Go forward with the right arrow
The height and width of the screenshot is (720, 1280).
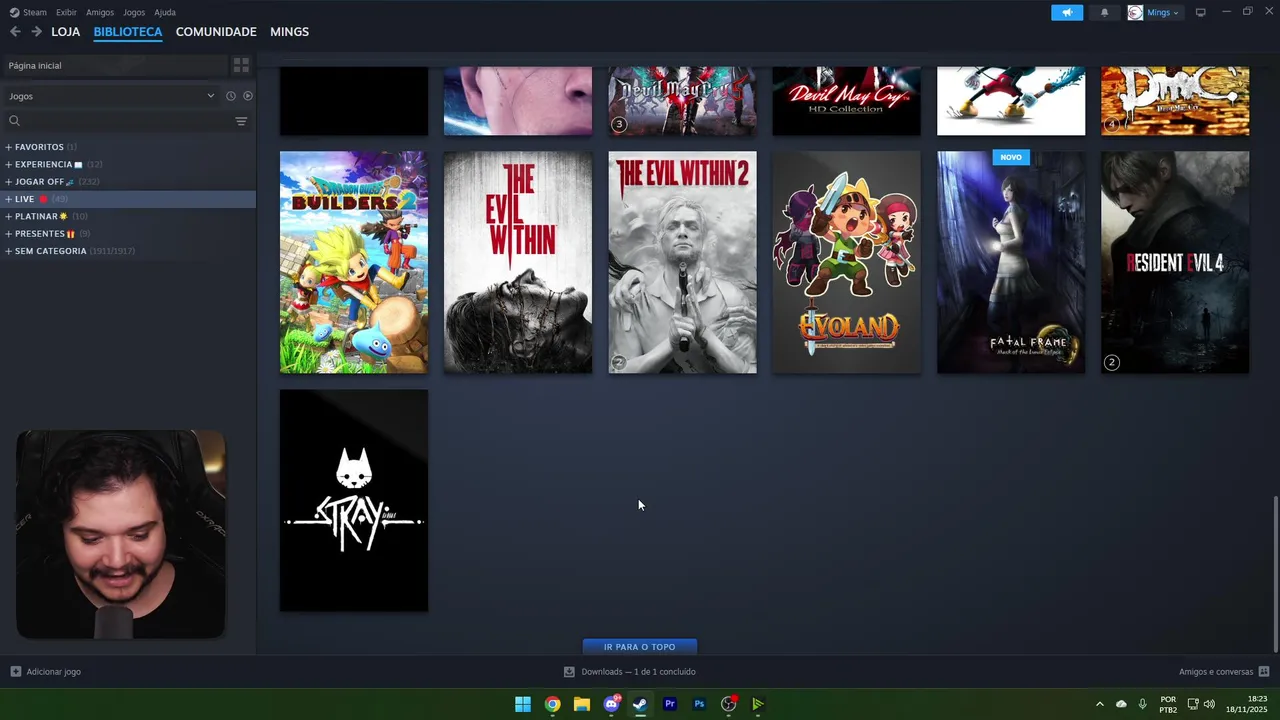[x=36, y=32]
